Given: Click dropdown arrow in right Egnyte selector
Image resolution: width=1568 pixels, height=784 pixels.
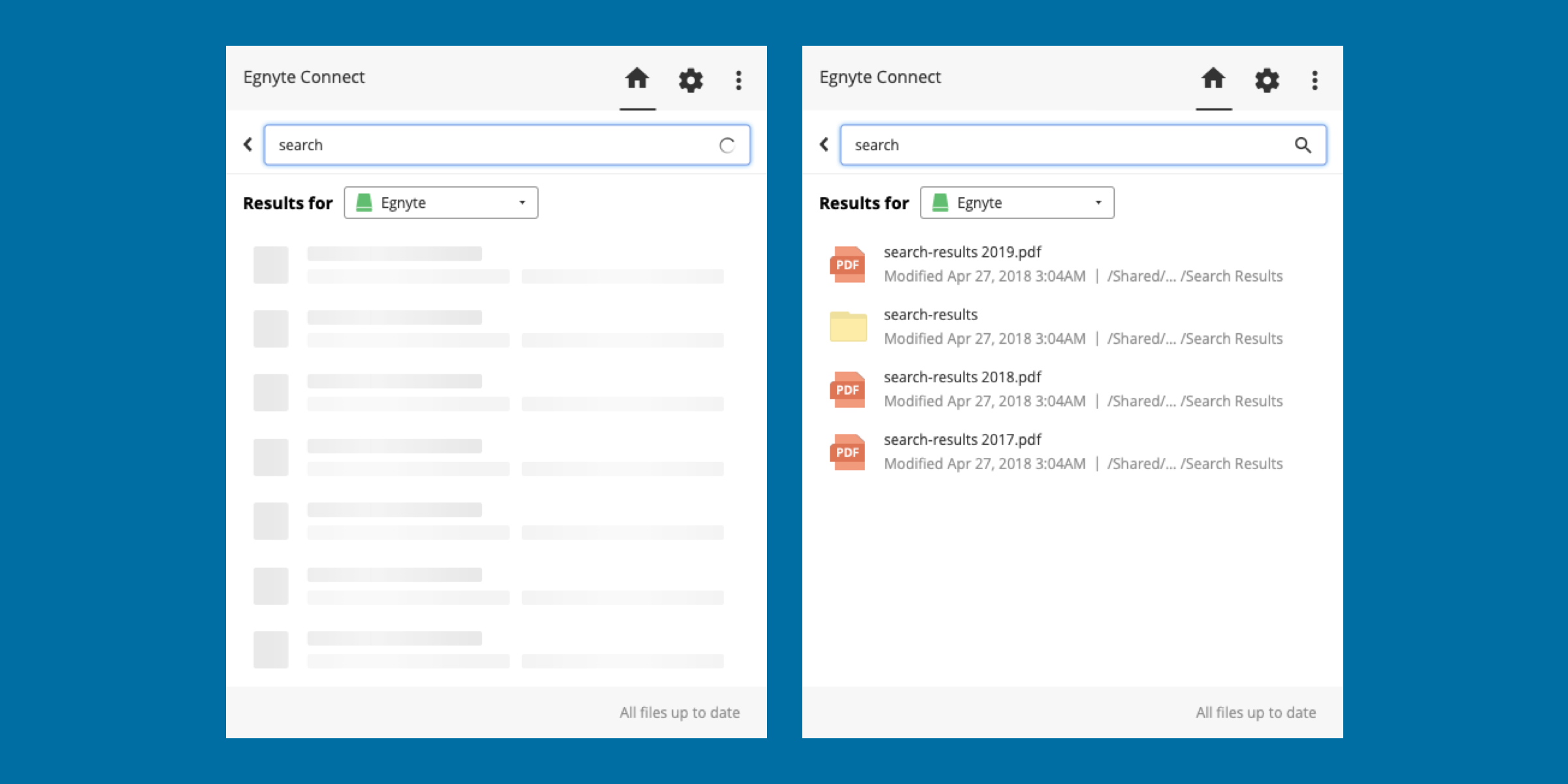Looking at the screenshot, I should (x=1098, y=203).
